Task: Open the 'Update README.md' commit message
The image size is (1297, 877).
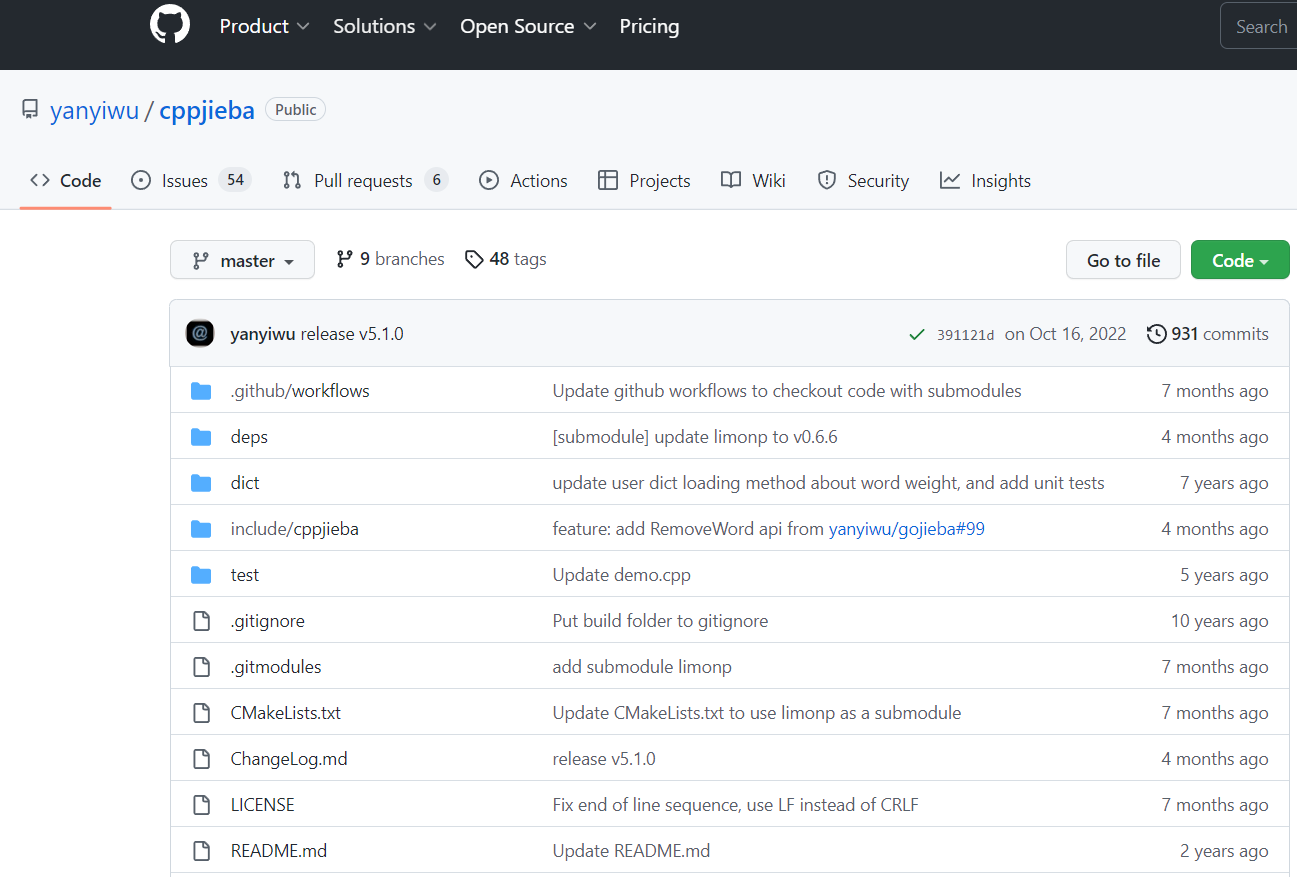Action: pos(632,851)
